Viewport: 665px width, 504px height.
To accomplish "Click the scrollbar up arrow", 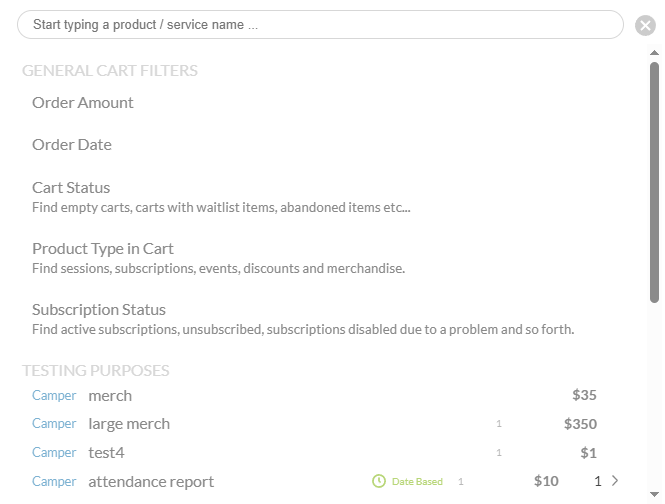I will coord(654,53).
